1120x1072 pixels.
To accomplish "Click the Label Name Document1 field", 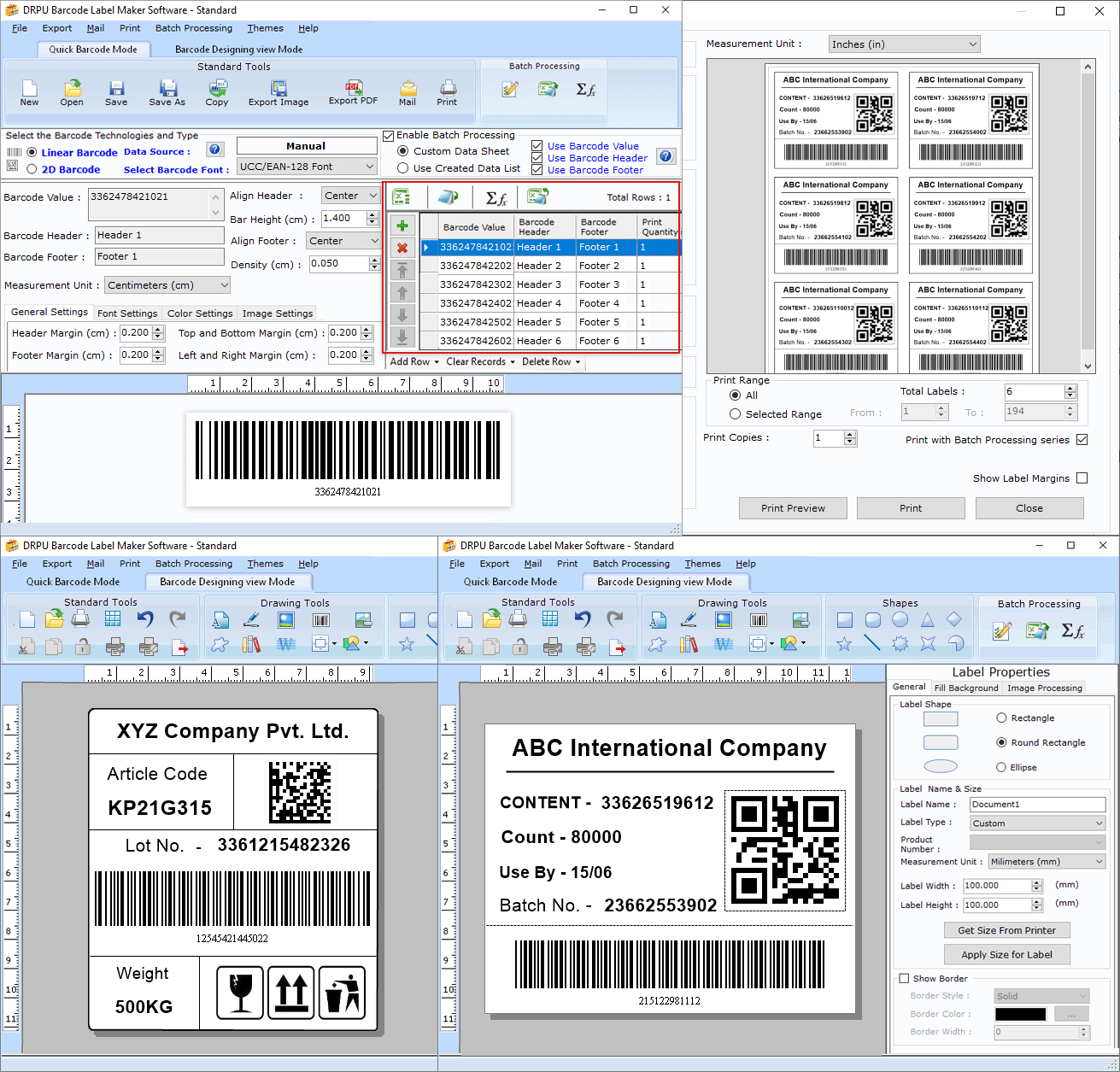I will coord(1038,805).
